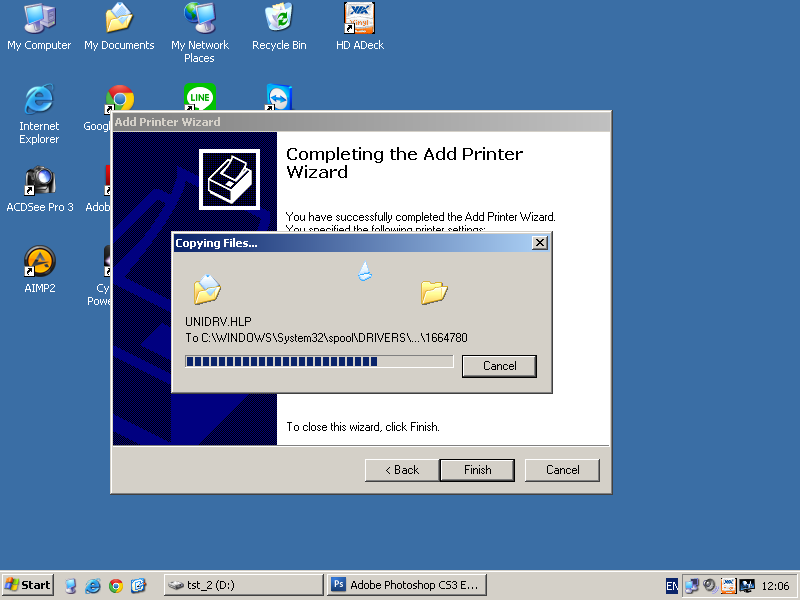
Task: Click display monitor tray icon
Action: click(x=746, y=585)
